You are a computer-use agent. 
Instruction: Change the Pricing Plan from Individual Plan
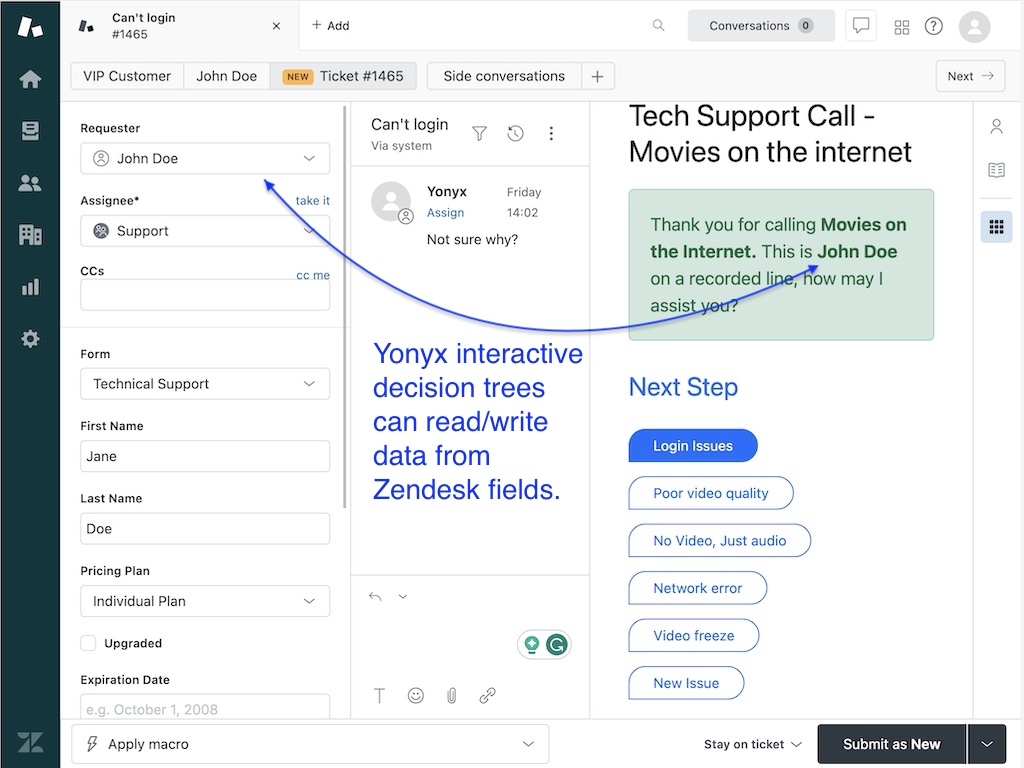204,601
